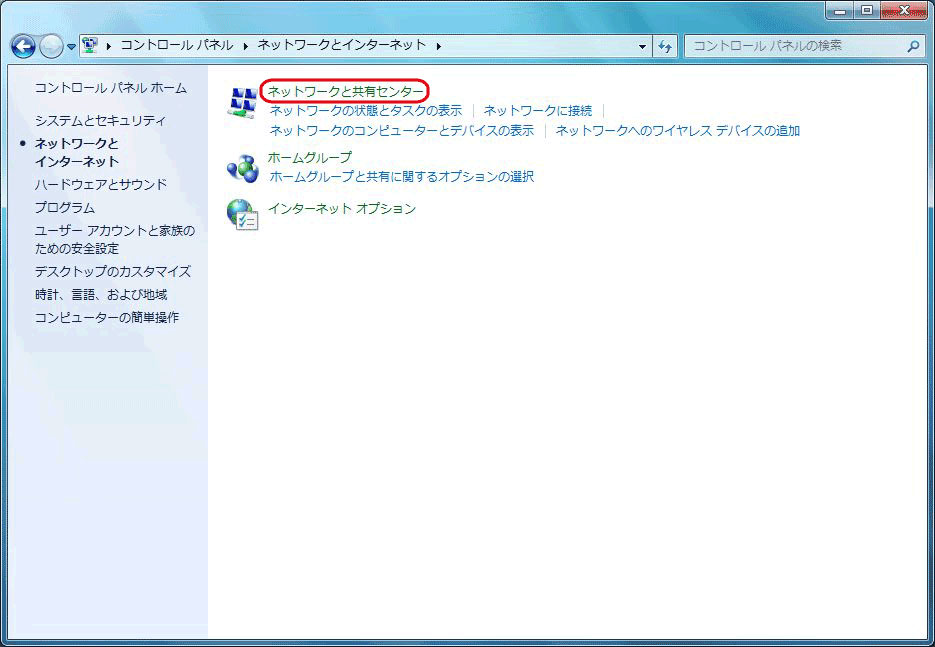This screenshot has height=647, width=935.
Task: Select コントロール パネル in the address breadcrumb
Action: coord(176,45)
